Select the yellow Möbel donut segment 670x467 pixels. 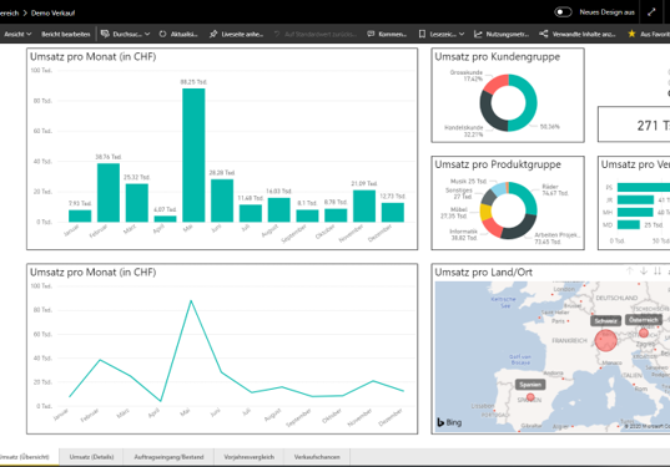pos(485,212)
